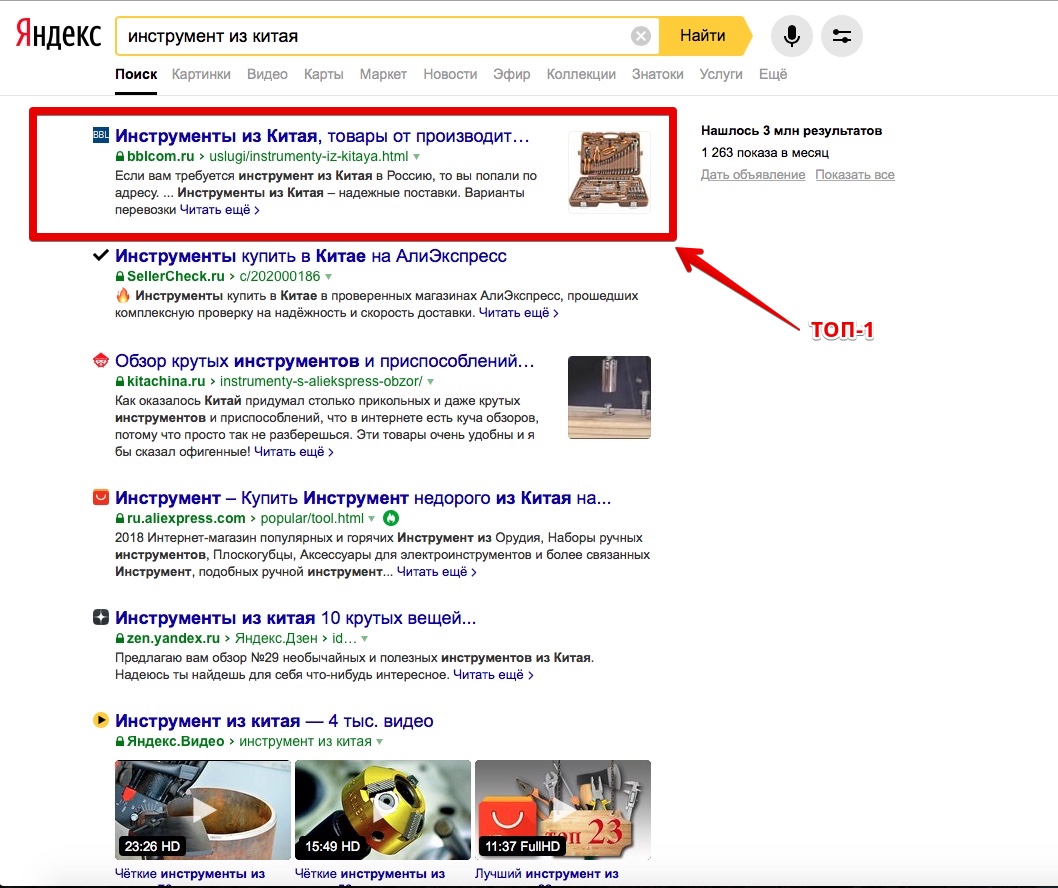The width and height of the screenshot is (1058, 888).
Task: Click the BBL favicon of bblcom.ru result
Action: pos(101,135)
